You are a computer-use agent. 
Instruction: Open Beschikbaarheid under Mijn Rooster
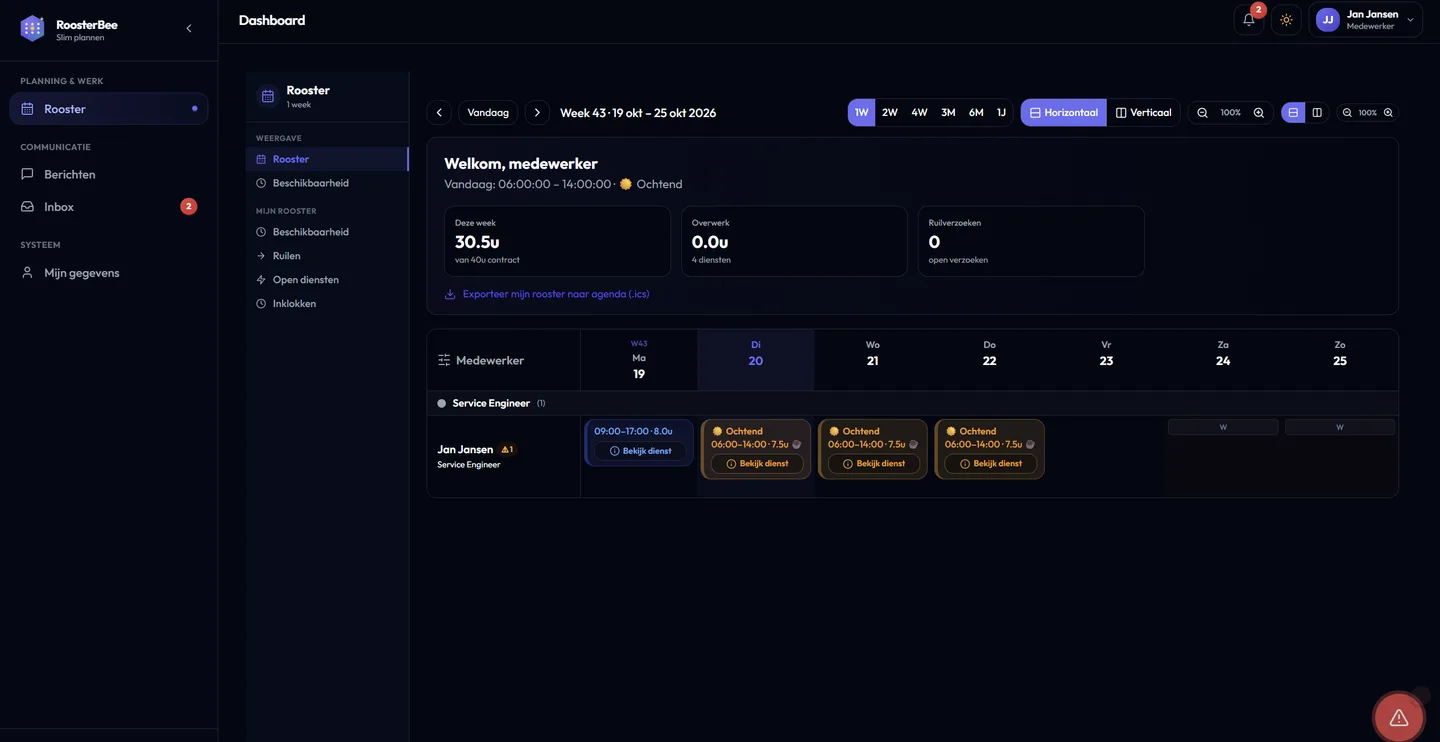[327, 232]
